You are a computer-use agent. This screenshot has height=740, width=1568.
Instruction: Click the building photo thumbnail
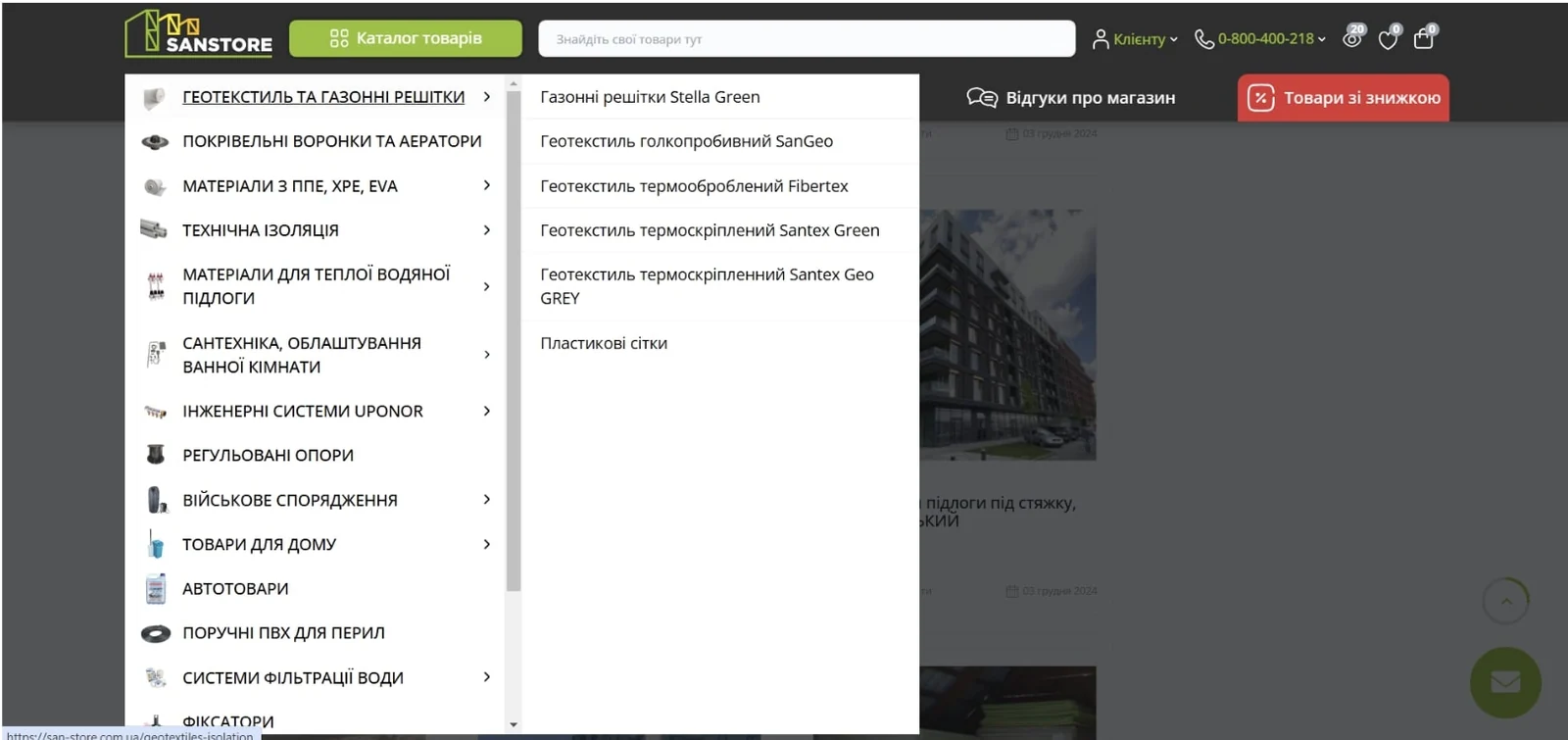point(1007,334)
